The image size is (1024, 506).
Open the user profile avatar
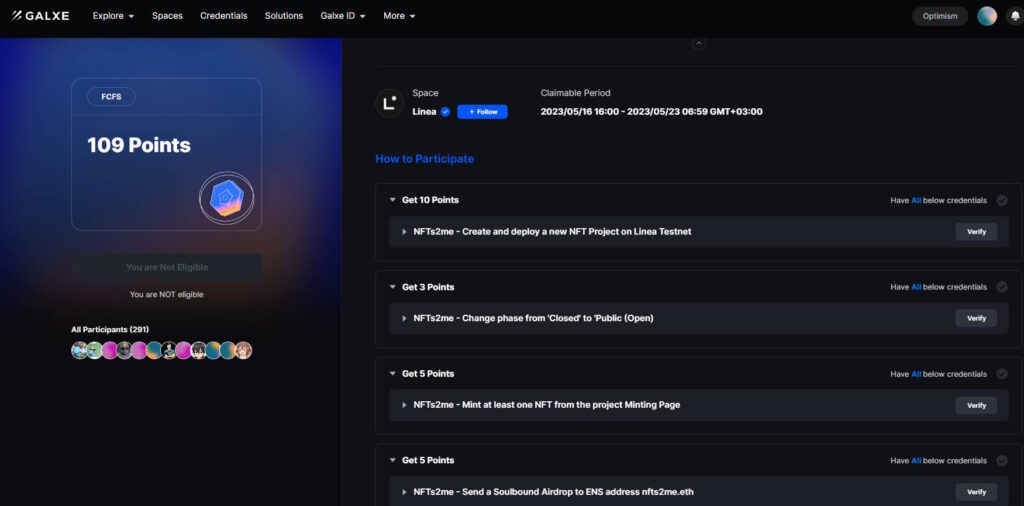click(987, 16)
